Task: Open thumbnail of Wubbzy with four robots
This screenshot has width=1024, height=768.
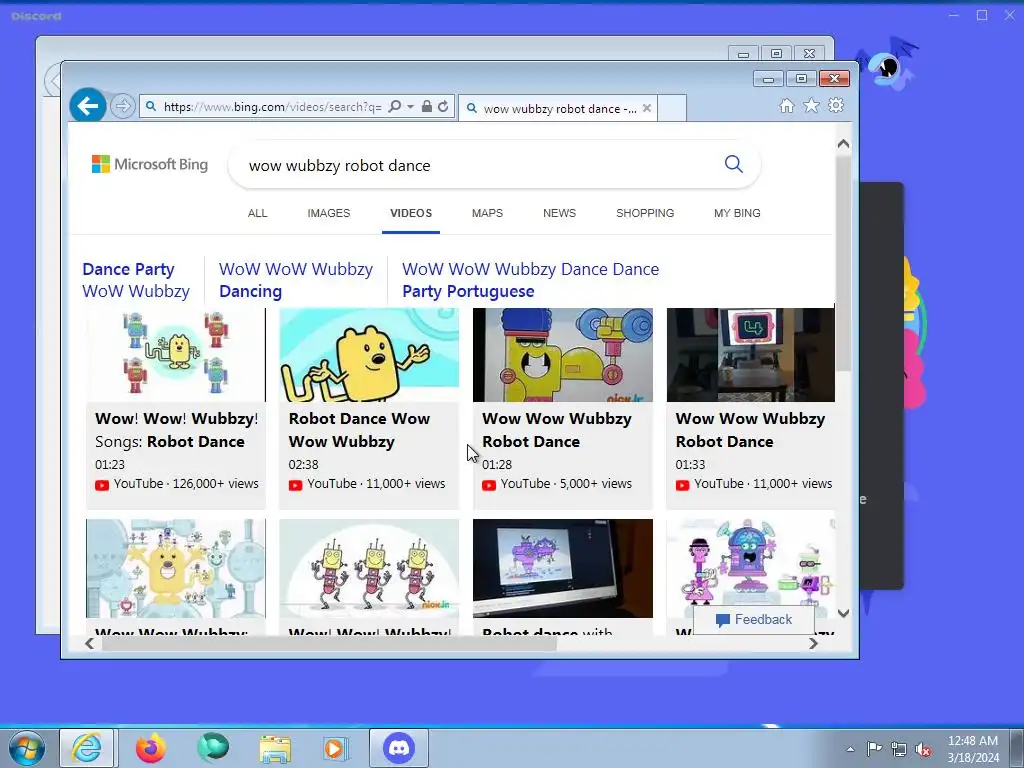Action: 176,355
